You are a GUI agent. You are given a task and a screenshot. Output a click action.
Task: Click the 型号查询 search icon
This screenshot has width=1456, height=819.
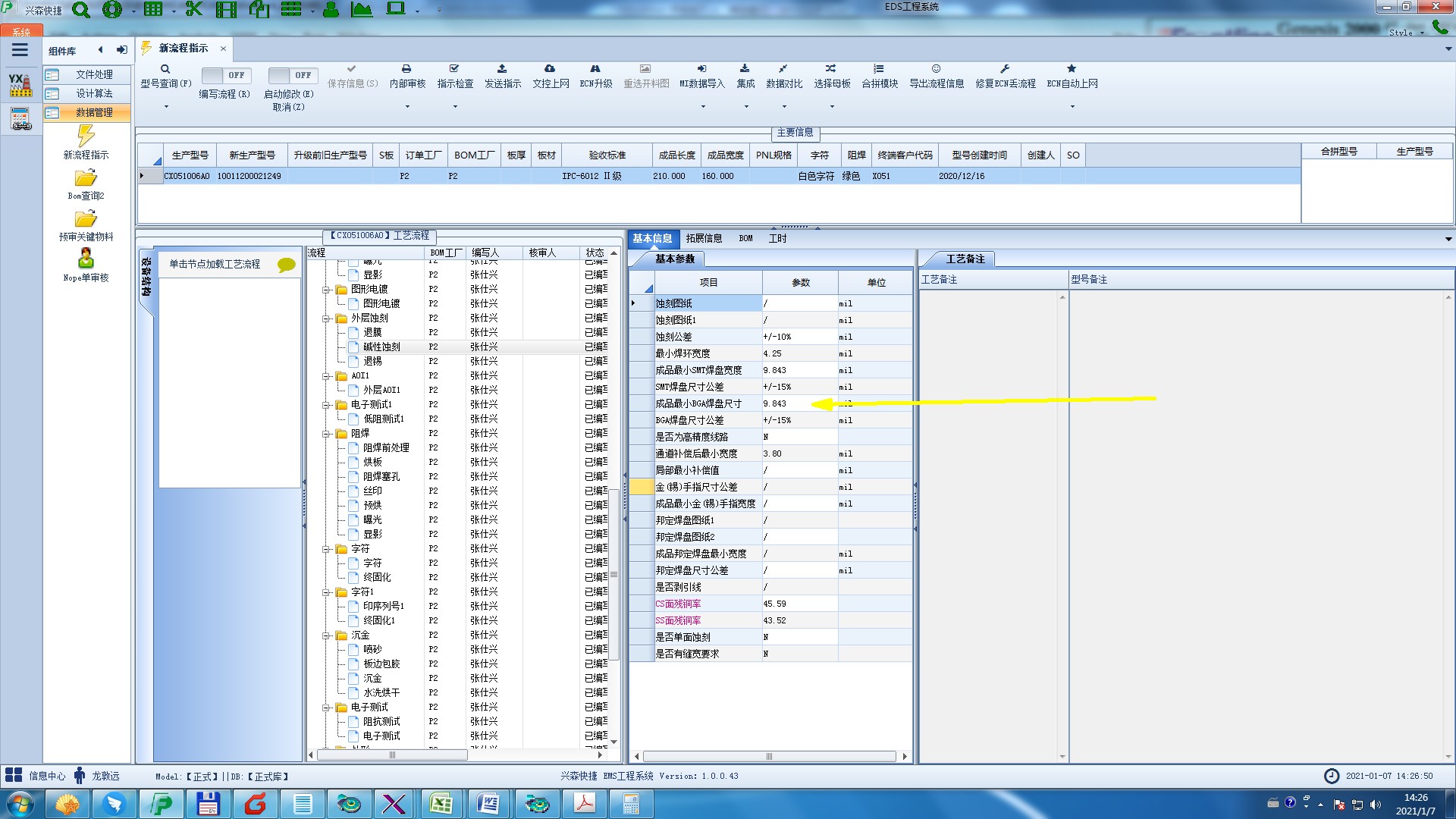tap(165, 69)
